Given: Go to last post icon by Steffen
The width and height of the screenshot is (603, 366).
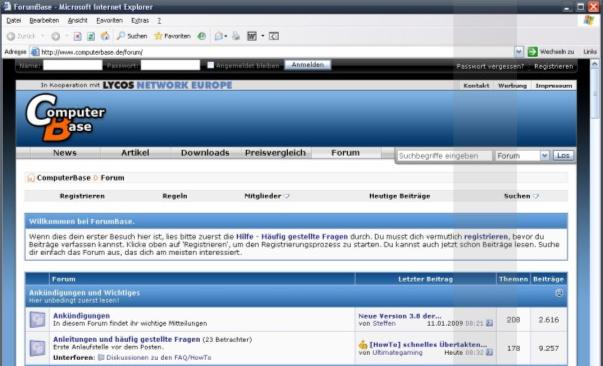Looking at the screenshot, I should point(489,323).
